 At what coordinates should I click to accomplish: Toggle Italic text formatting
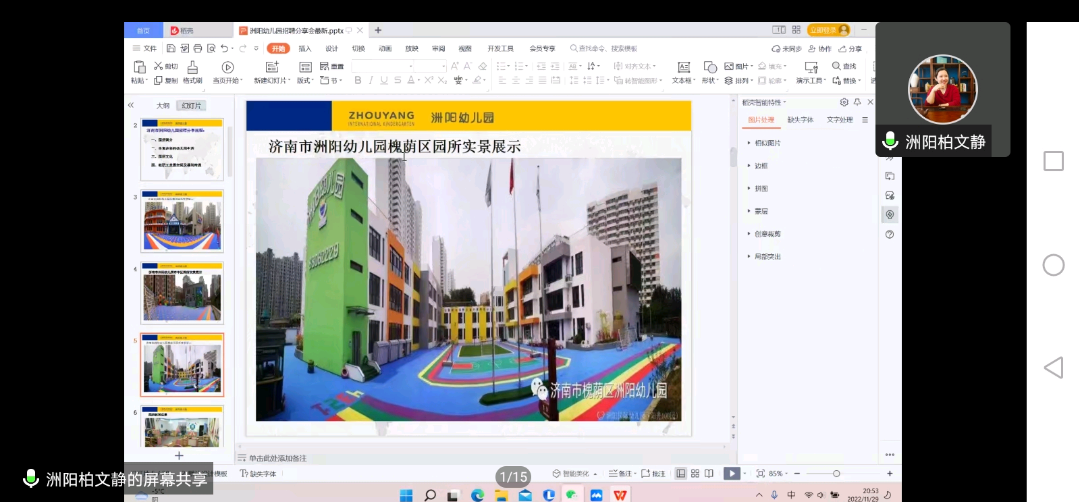370,81
